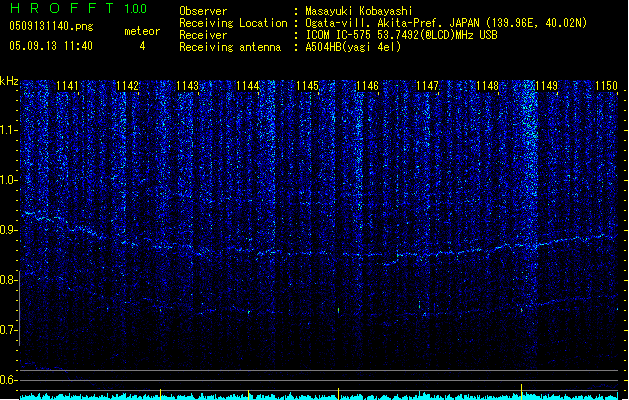This screenshot has width=629, height=400.
Task: Select the 1147 time marker
Action: (x=427, y=87)
